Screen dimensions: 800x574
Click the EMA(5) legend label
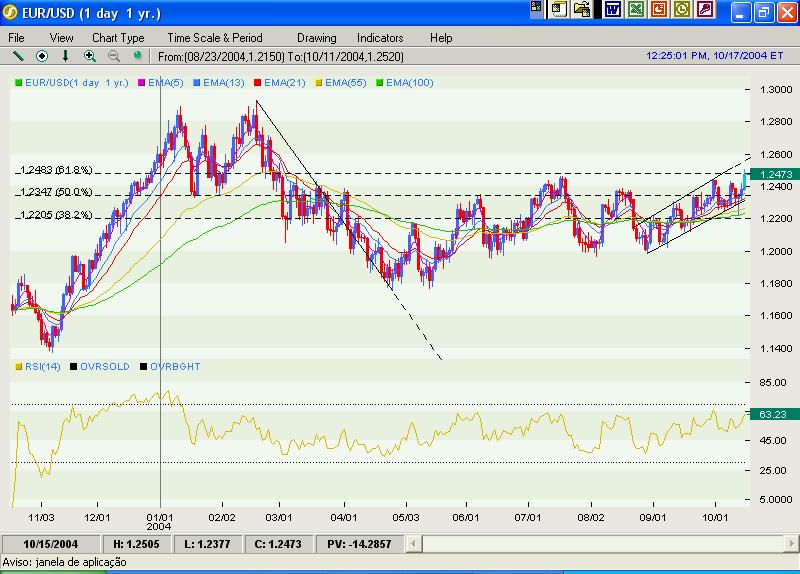click(x=164, y=82)
